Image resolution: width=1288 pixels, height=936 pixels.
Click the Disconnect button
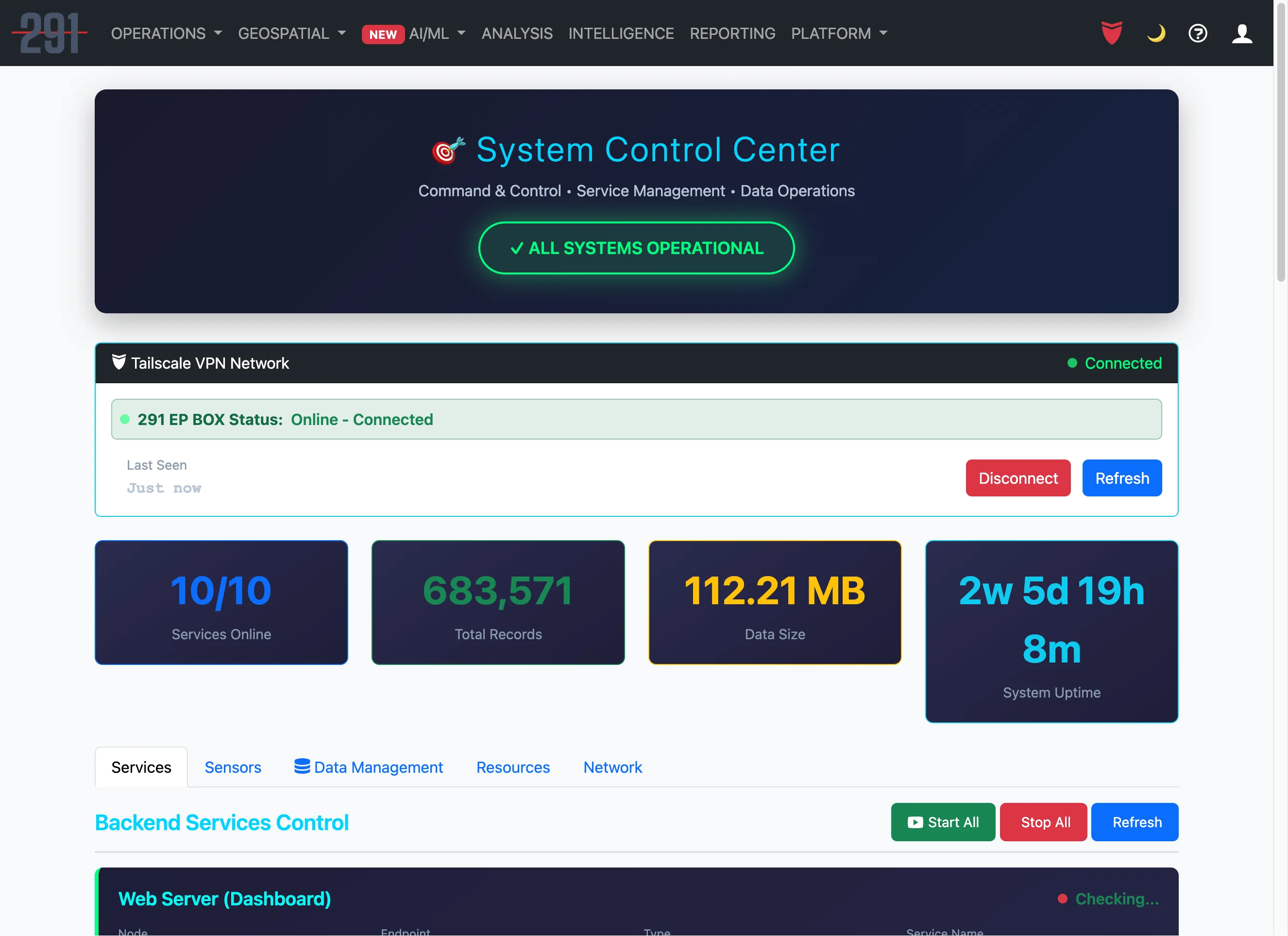pos(1017,477)
